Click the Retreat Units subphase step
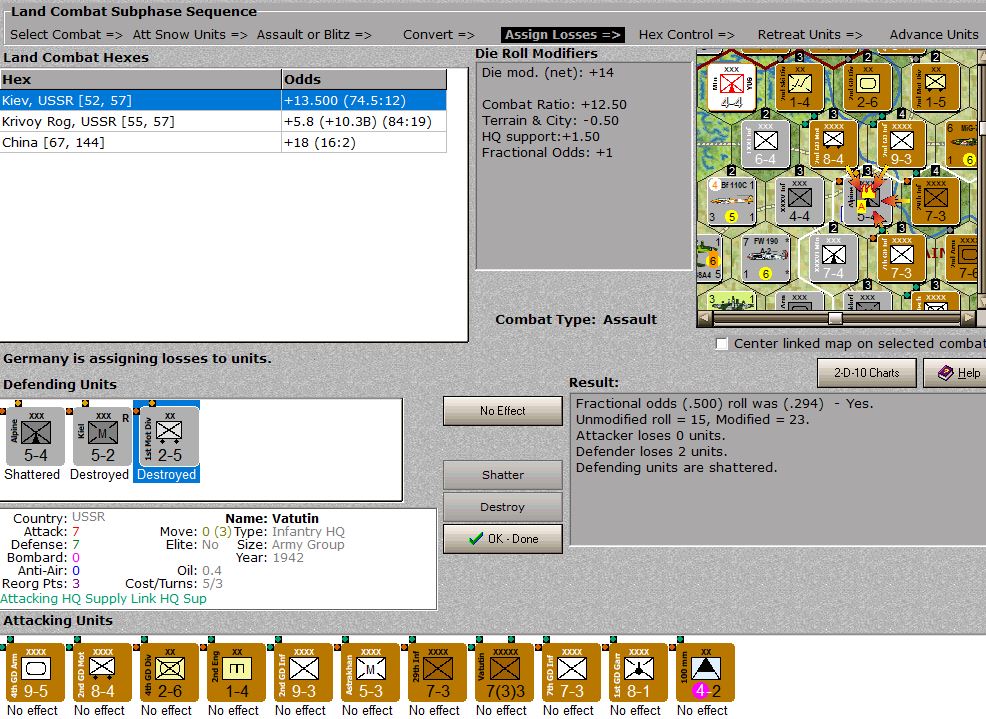The width and height of the screenshot is (986, 719). (x=810, y=35)
